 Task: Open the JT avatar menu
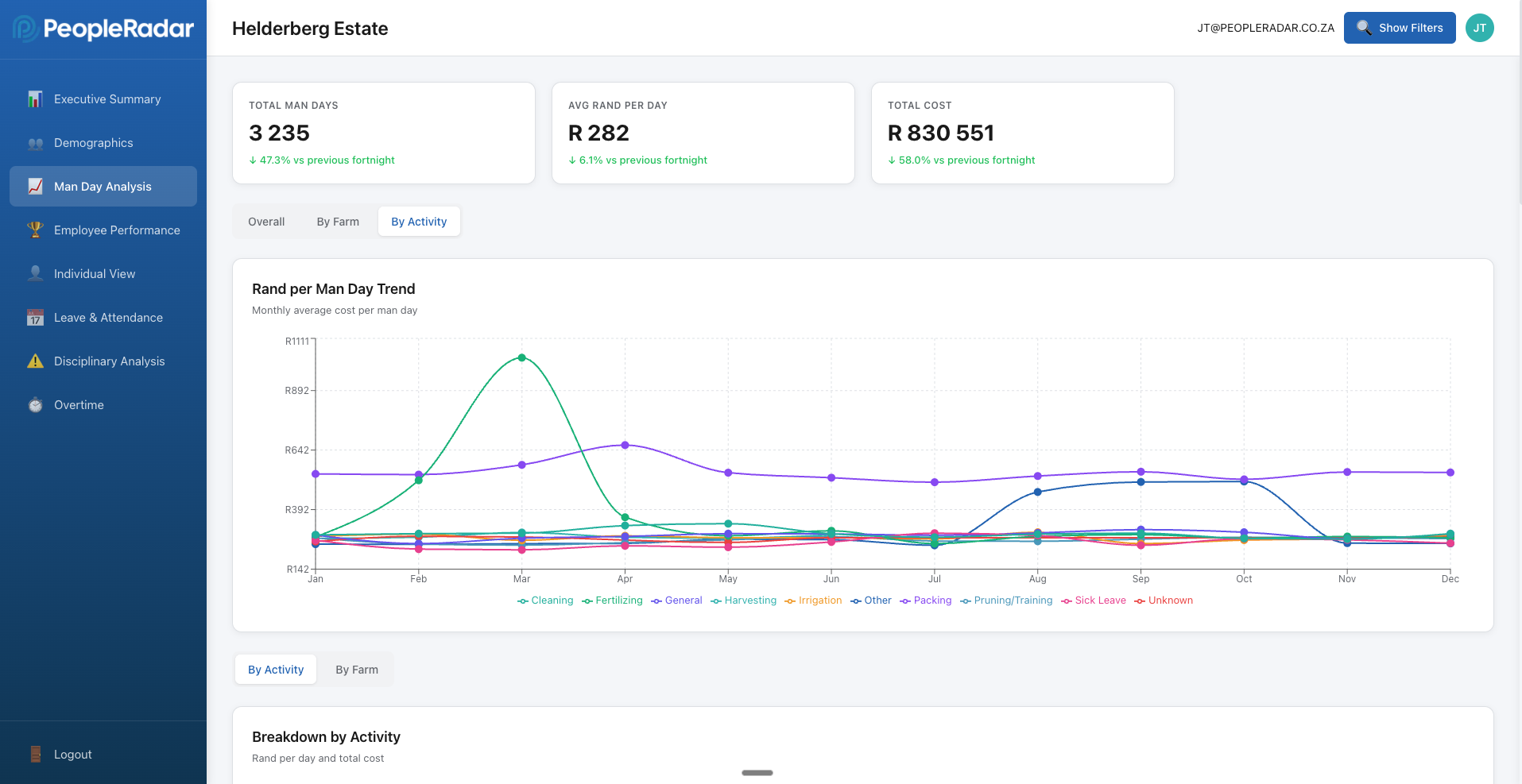click(x=1479, y=28)
